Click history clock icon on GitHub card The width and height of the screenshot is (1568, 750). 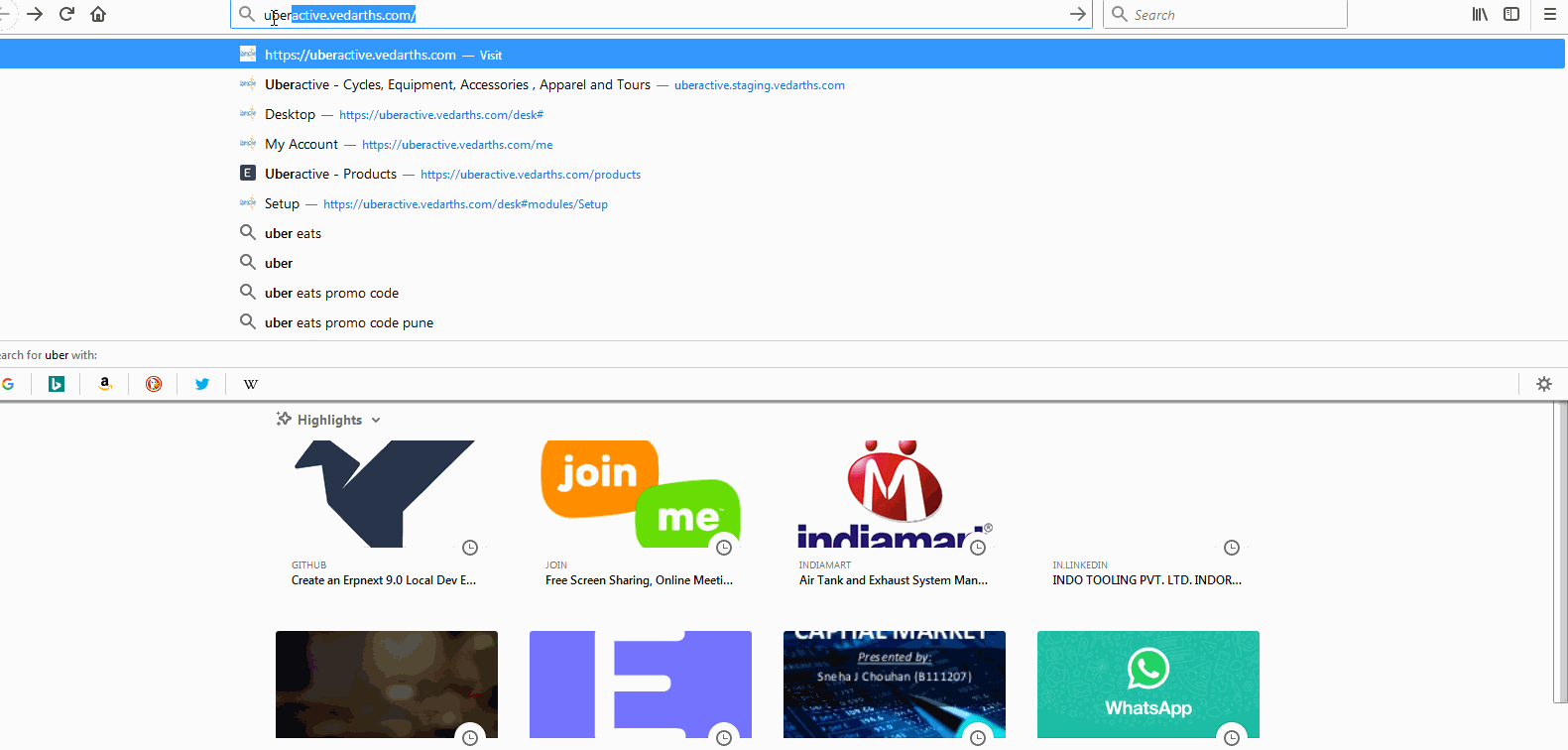point(470,548)
